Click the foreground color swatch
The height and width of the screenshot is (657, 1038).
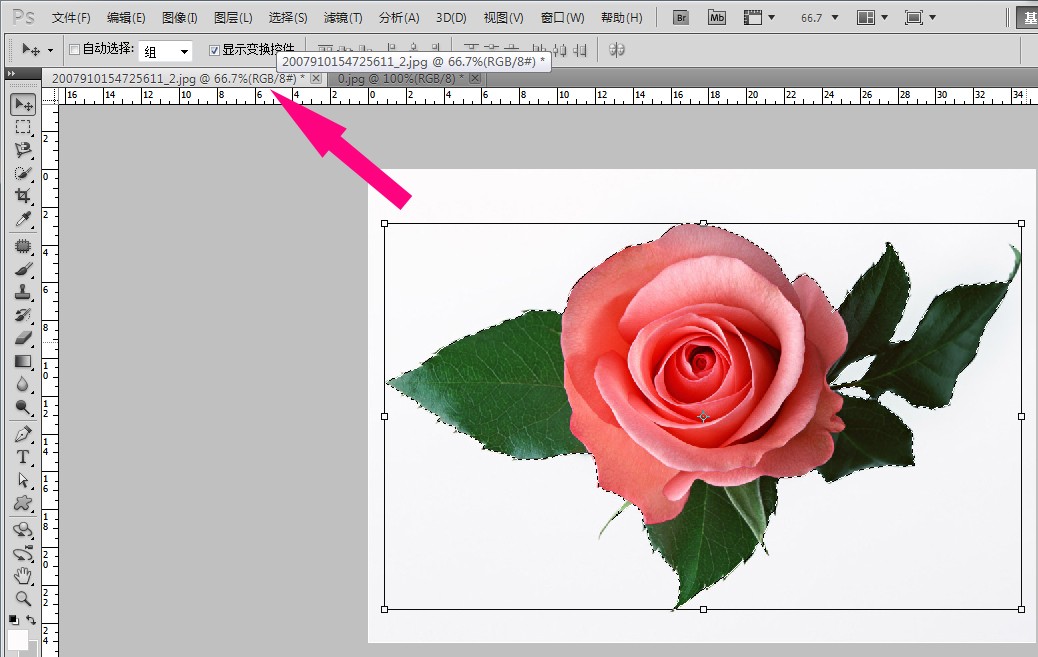tap(17, 640)
